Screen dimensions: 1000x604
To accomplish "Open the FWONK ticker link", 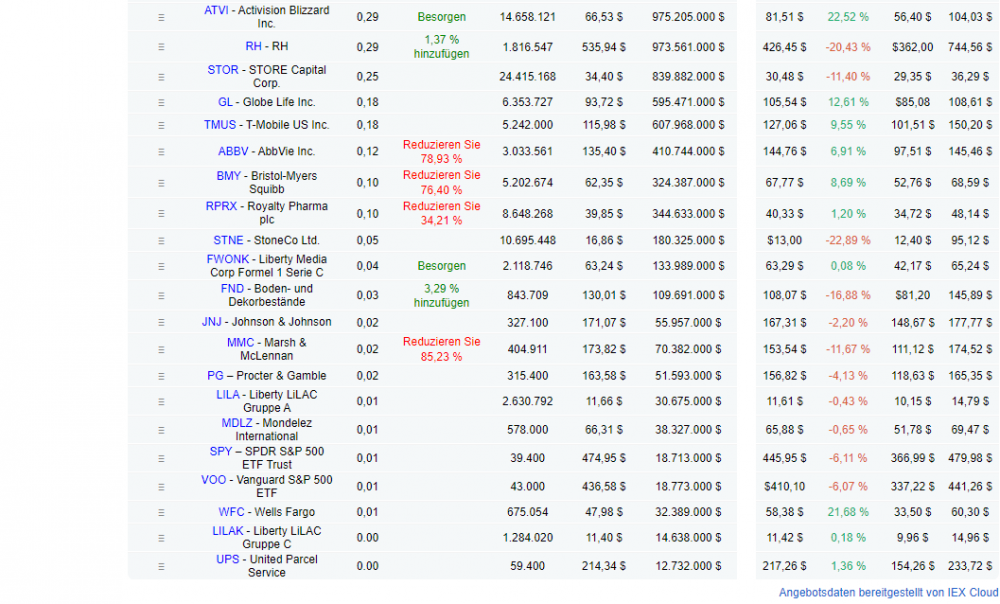I will (228, 259).
